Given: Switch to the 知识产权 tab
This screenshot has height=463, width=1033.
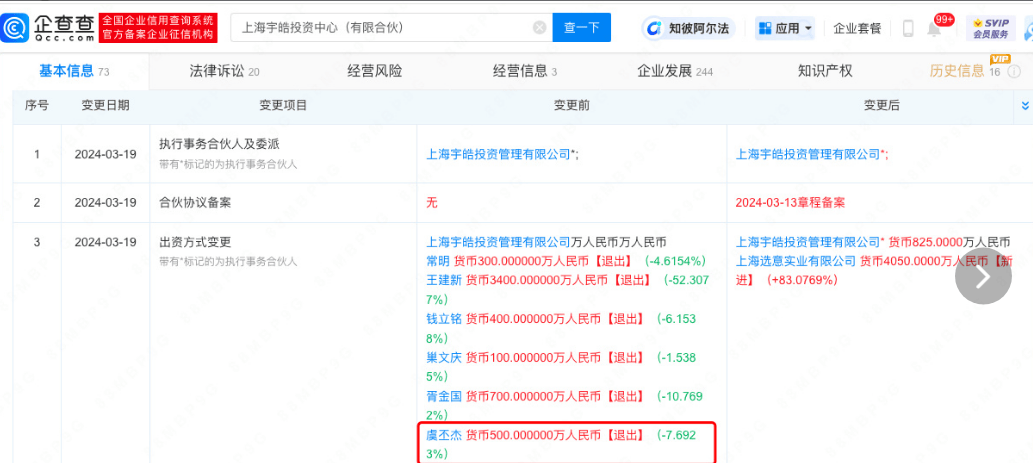Looking at the screenshot, I should (x=825, y=71).
